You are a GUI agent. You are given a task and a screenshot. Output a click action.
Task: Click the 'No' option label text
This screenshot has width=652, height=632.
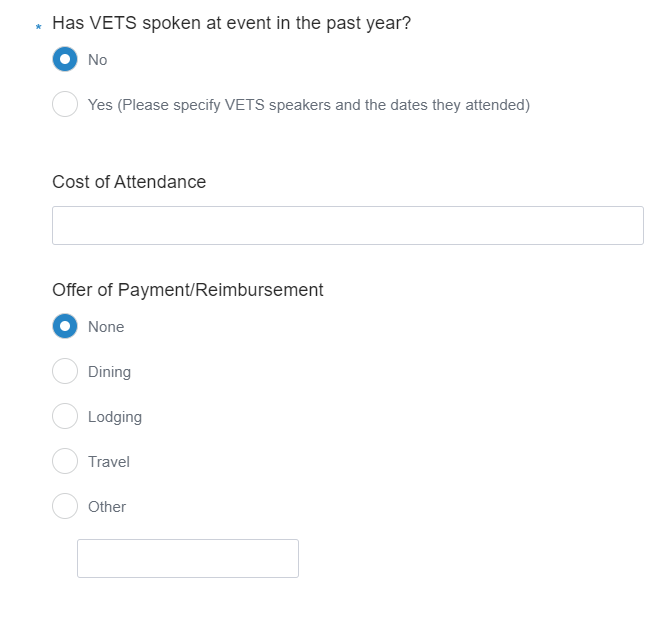97,60
